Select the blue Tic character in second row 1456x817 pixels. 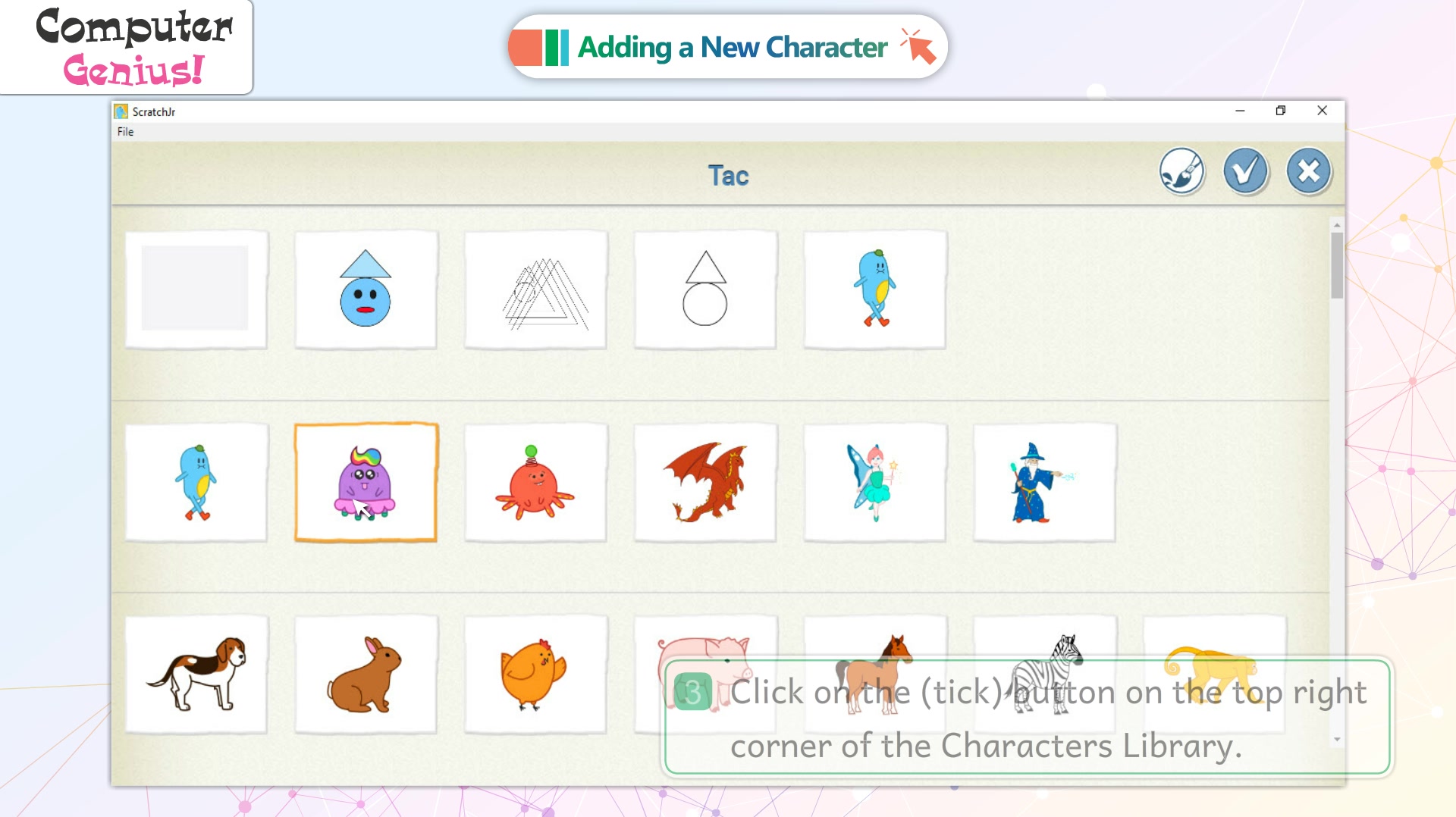click(196, 482)
